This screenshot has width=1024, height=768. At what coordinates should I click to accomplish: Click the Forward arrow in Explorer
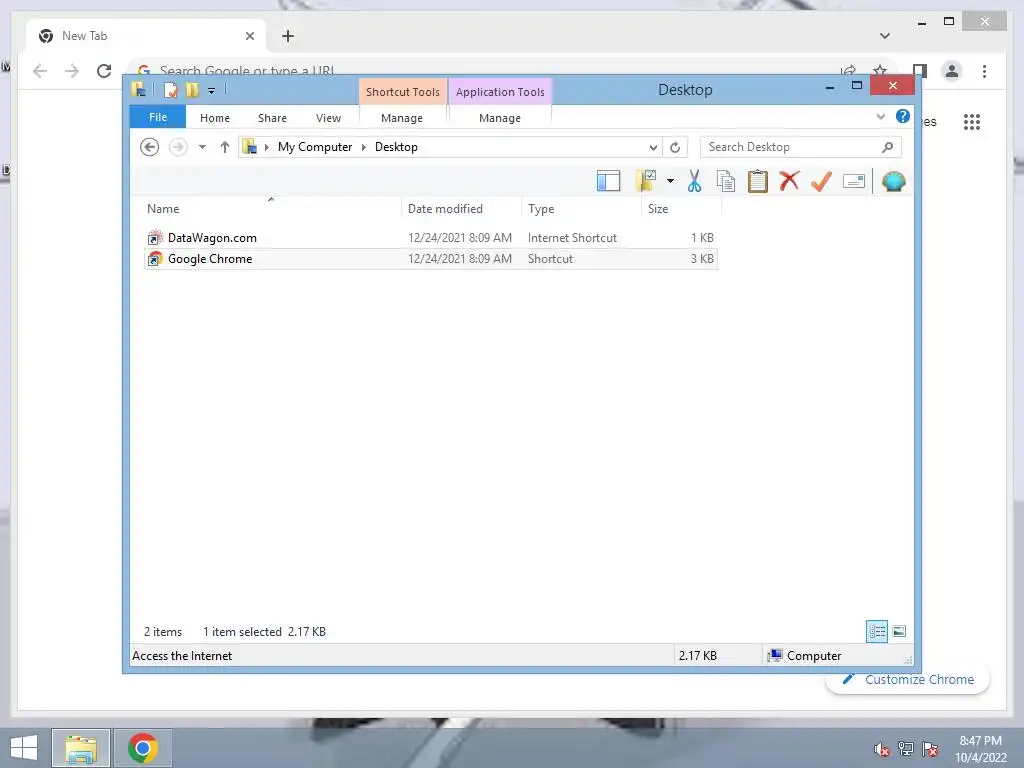[x=178, y=147]
